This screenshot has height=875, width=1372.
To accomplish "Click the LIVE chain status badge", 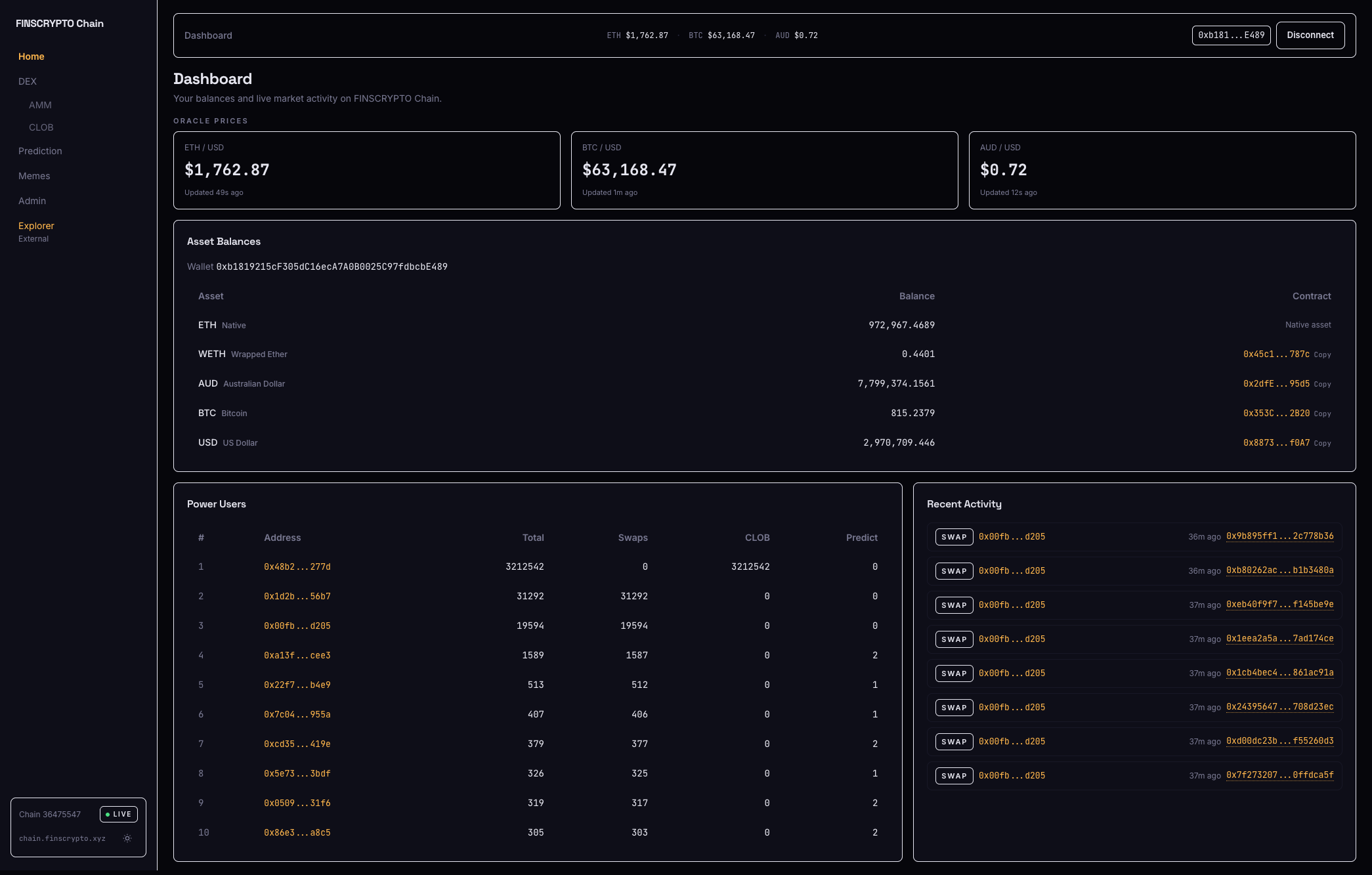I will (x=119, y=814).
